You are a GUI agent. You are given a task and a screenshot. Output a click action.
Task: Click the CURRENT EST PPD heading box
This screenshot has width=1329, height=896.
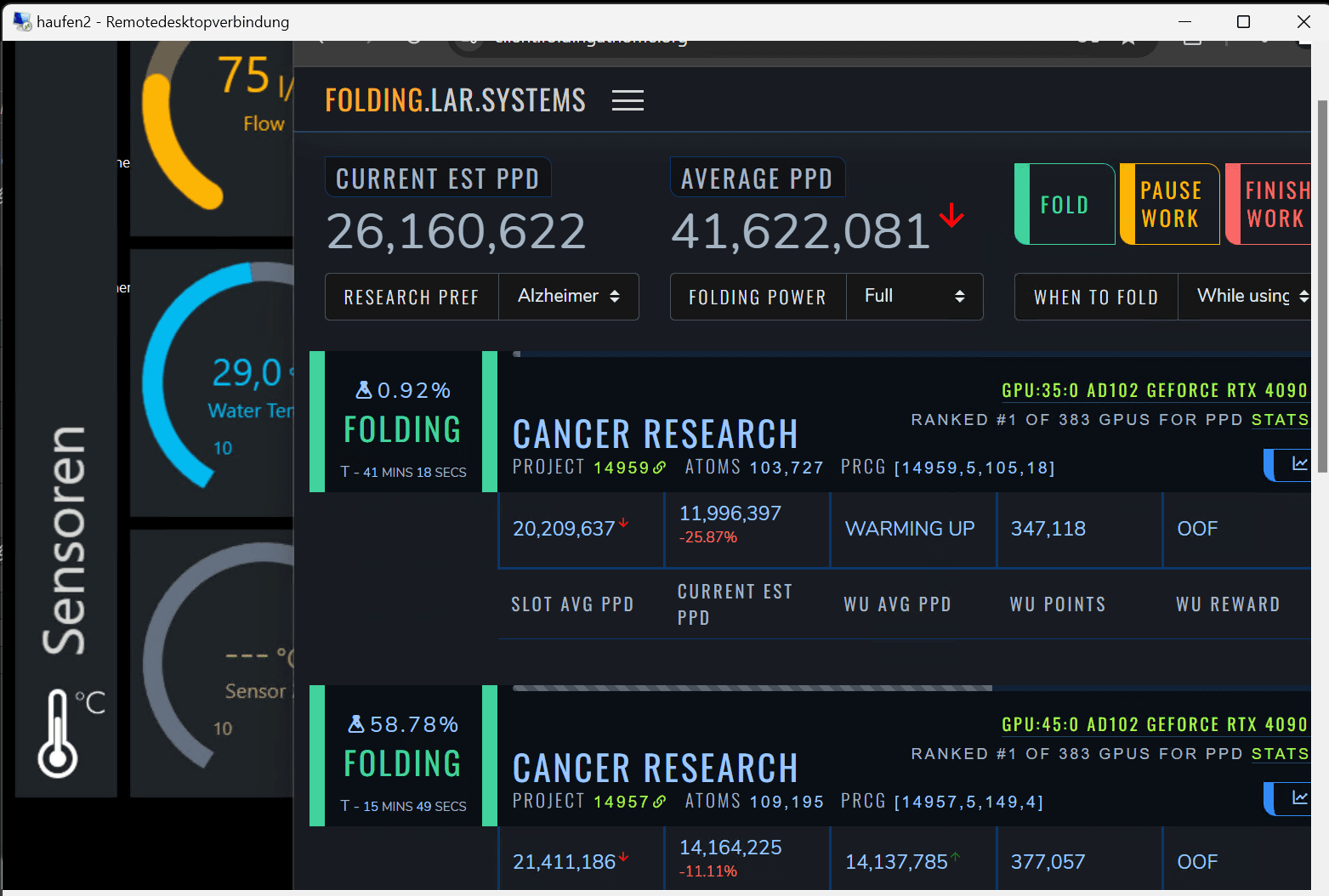[438, 179]
